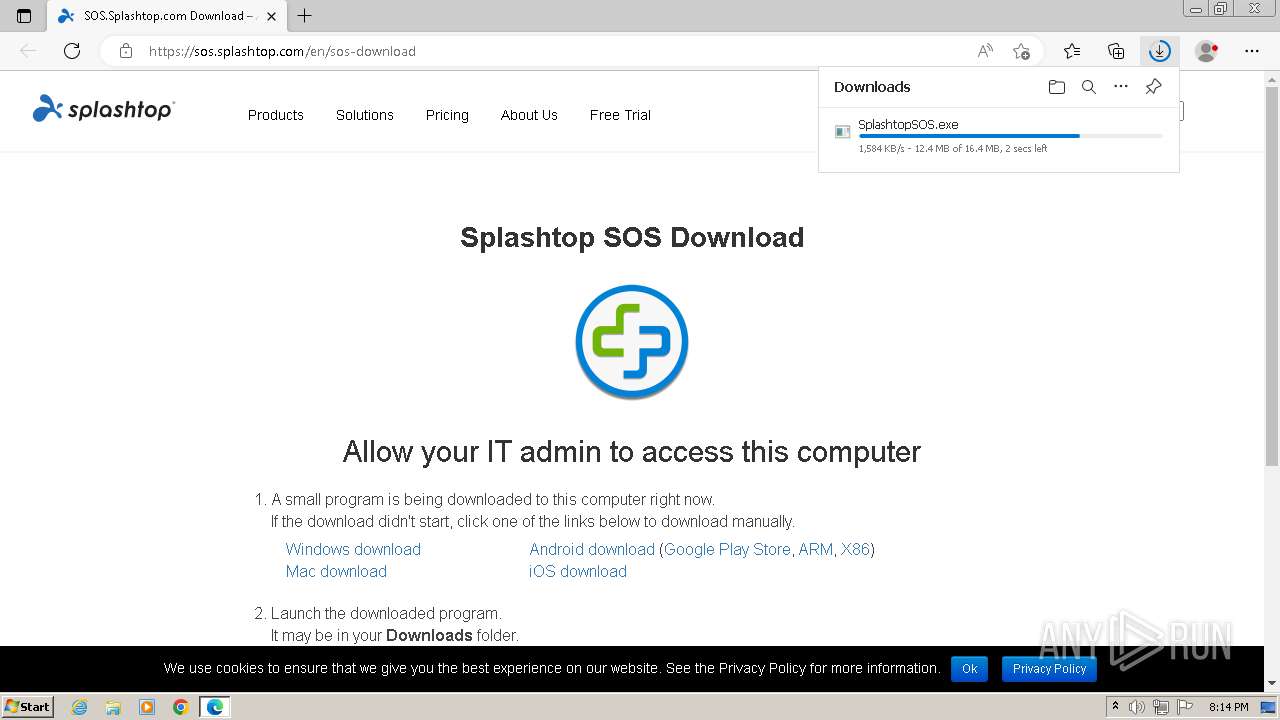Click the Mac download link
The height and width of the screenshot is (720, 1280).
click(336, 571)
